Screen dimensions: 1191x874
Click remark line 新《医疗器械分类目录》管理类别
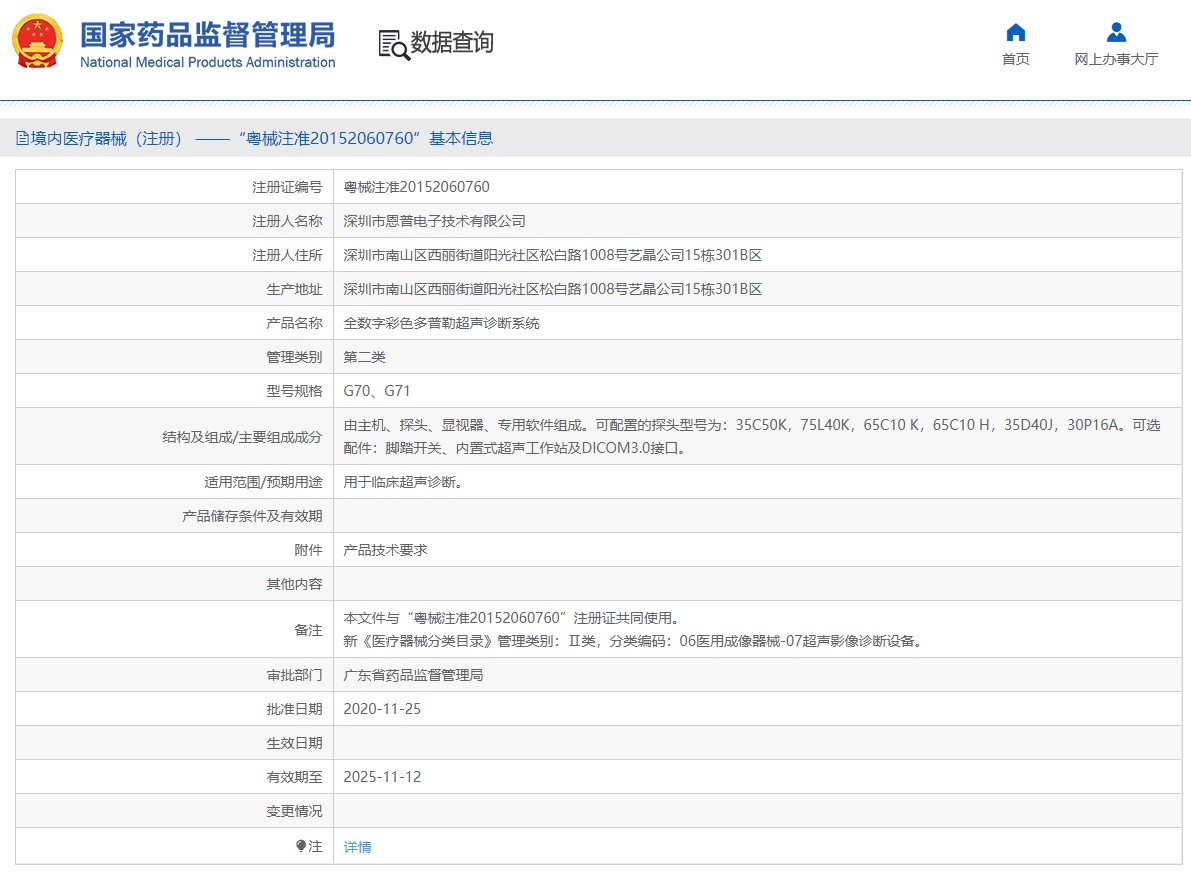click(633, 641)
